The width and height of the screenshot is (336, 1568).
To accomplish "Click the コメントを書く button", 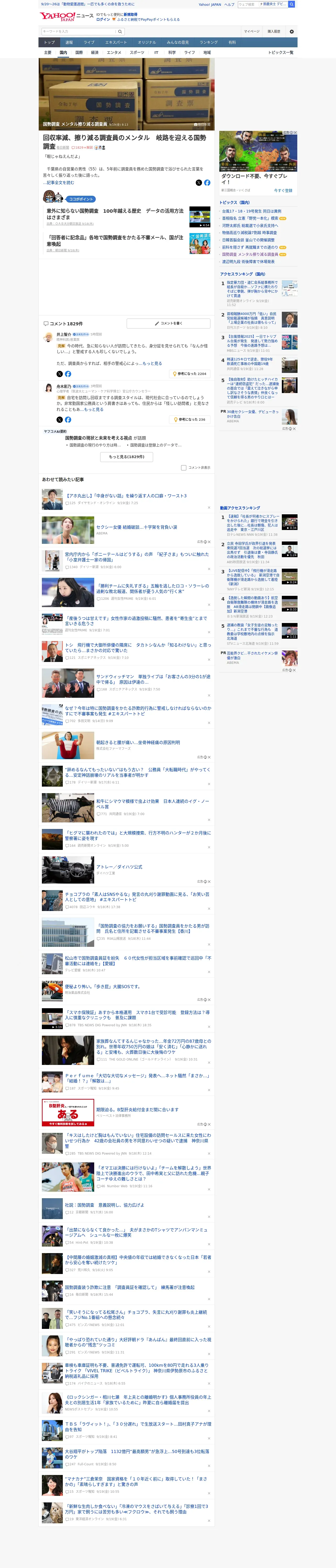I will pos(168,323).
